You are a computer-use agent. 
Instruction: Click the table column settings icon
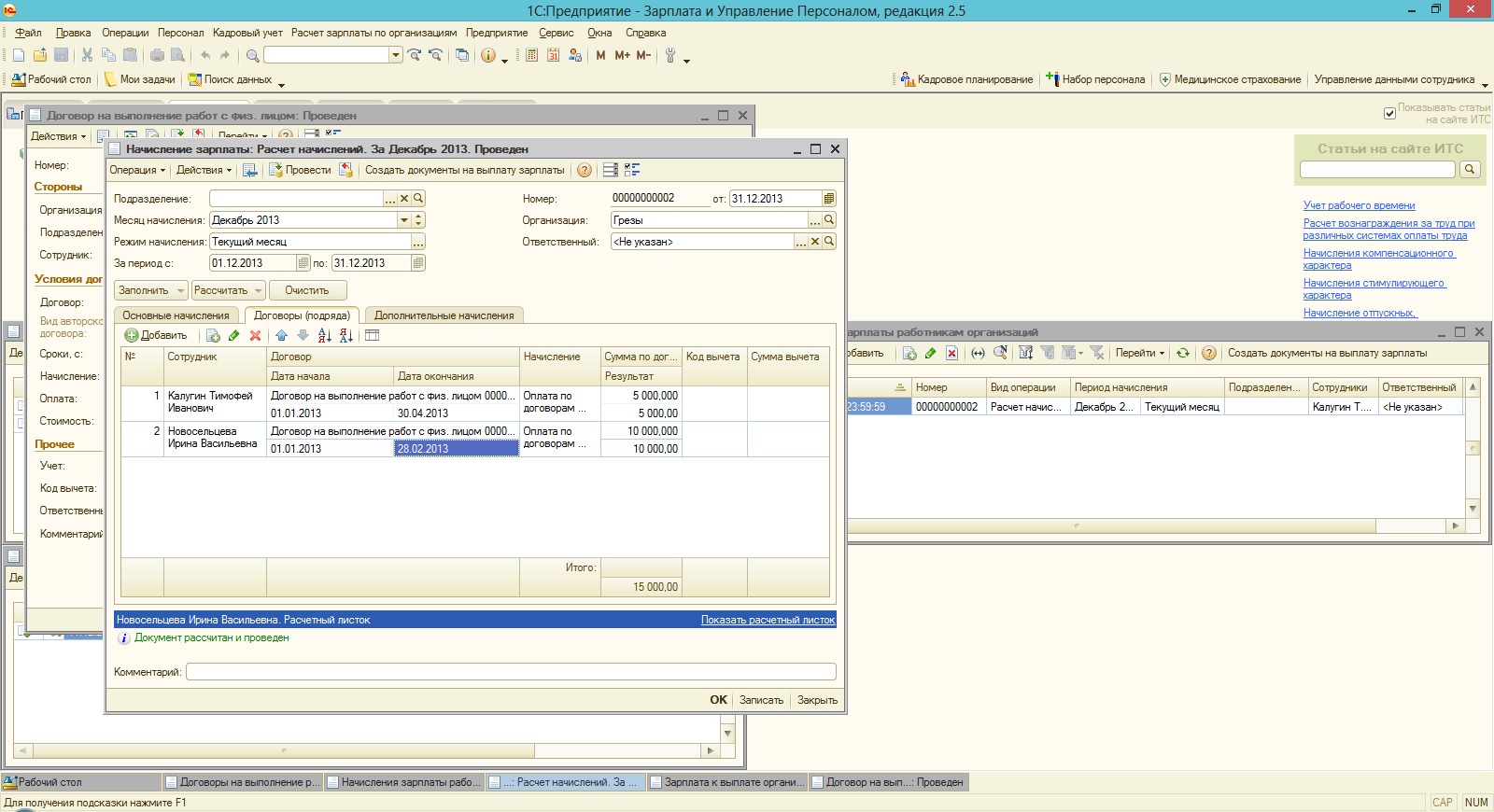(x=372, y=335)
